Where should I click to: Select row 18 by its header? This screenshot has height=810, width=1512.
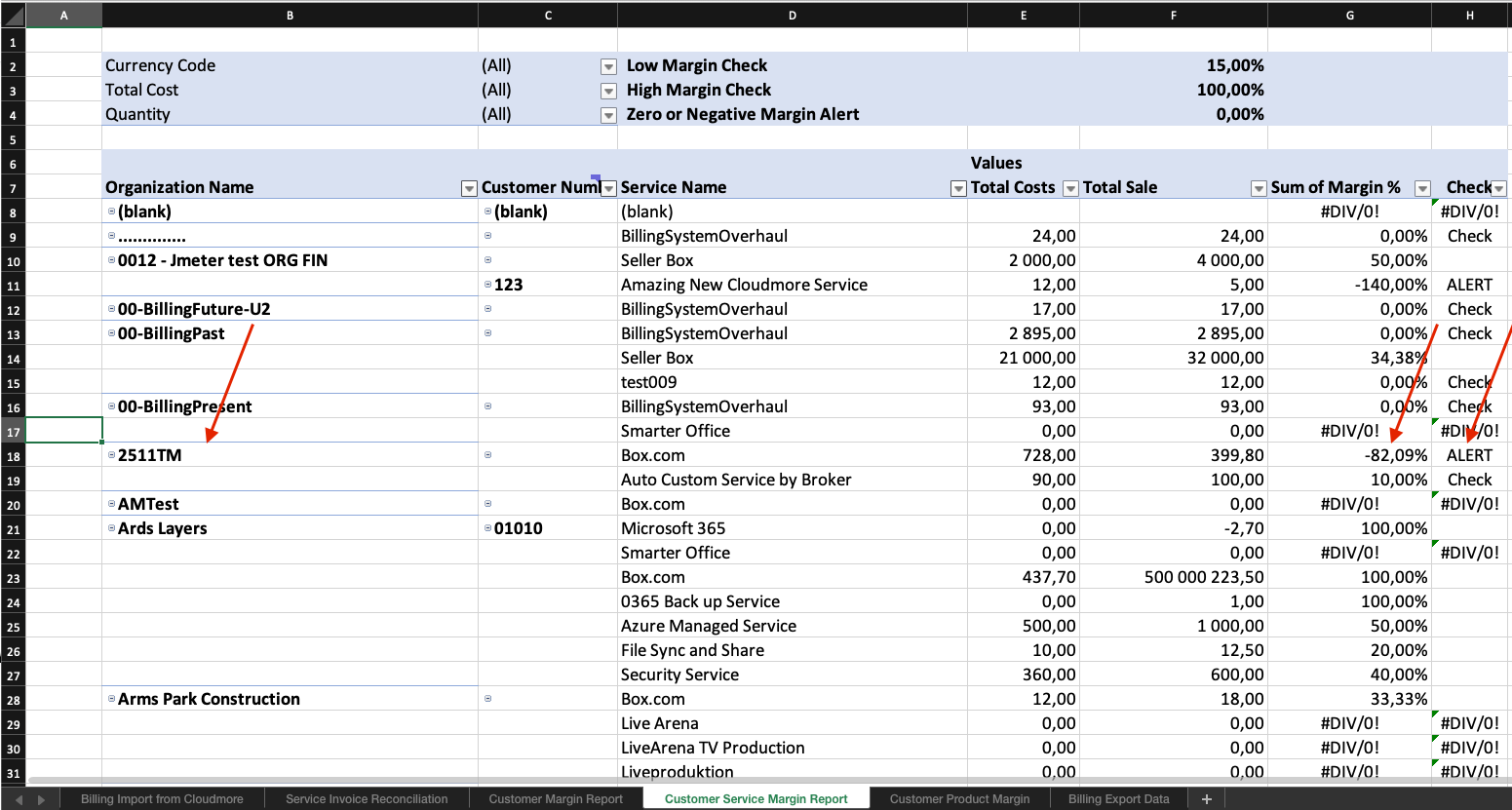point(13,456)
